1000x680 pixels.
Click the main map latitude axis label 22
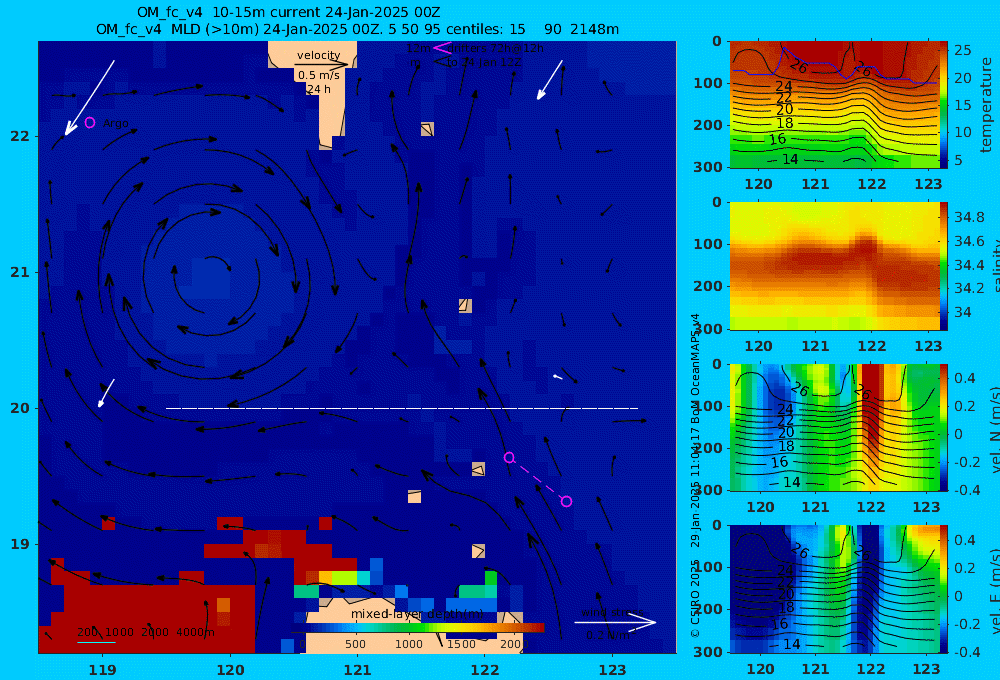[x=20, y=136]
